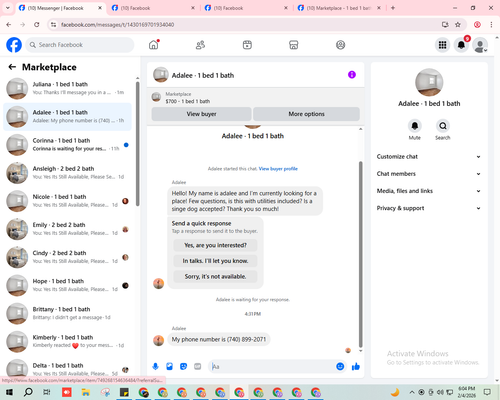Viewport: 500px width, 400px height.
Task: Click the browser address bar URL
Action: pyautogui.click(x=117, y=25)
